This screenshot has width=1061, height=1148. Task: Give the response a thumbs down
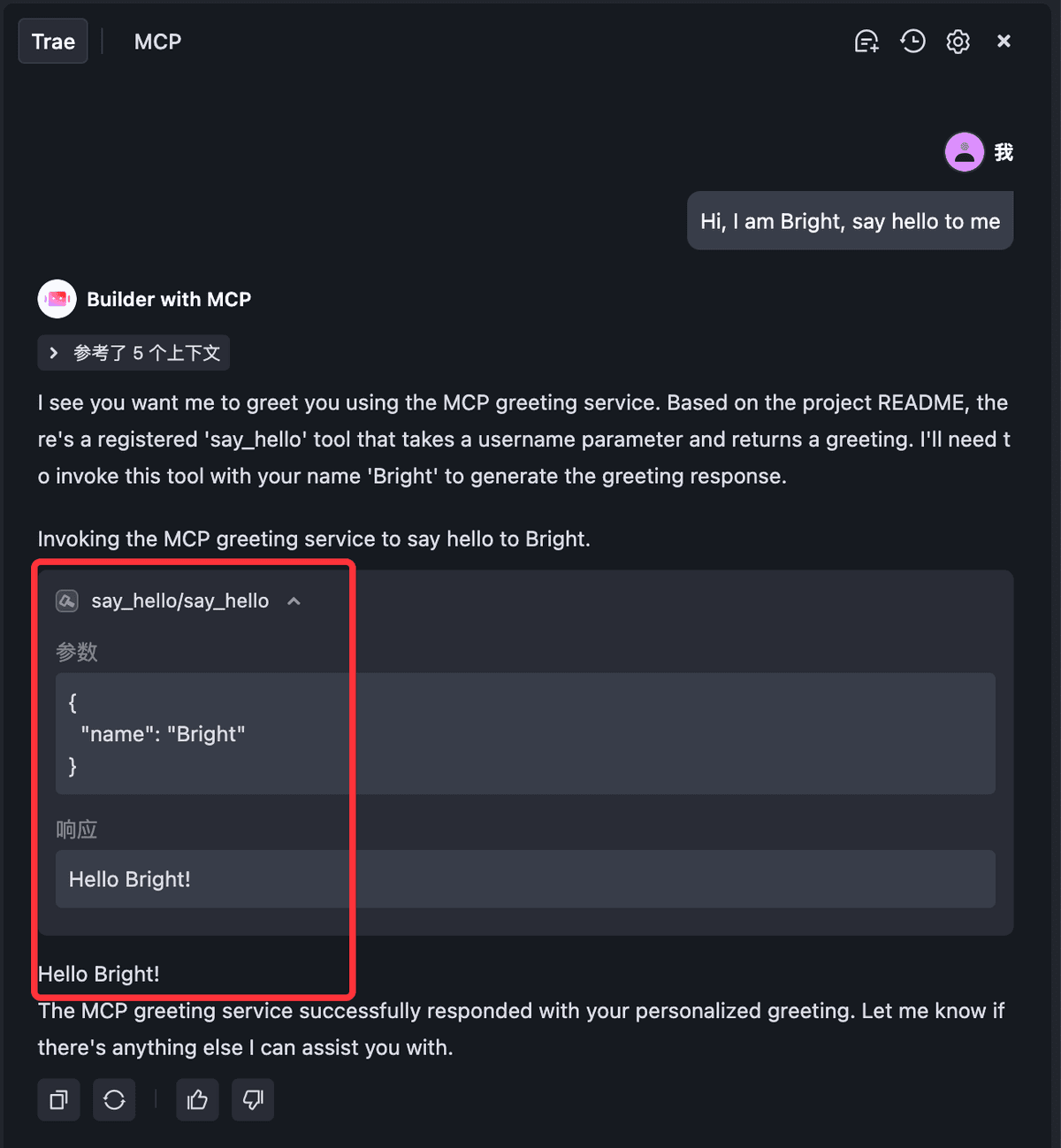(253, 1099)
